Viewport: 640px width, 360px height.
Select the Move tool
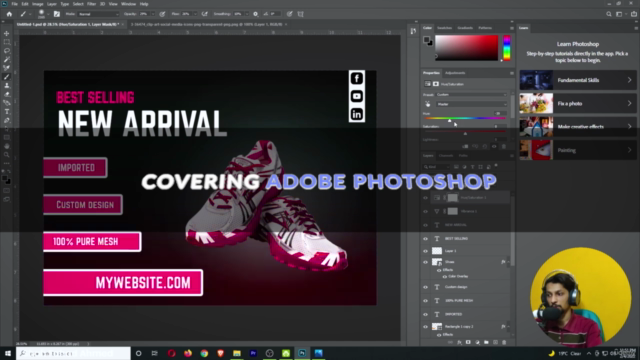(7, 33)
